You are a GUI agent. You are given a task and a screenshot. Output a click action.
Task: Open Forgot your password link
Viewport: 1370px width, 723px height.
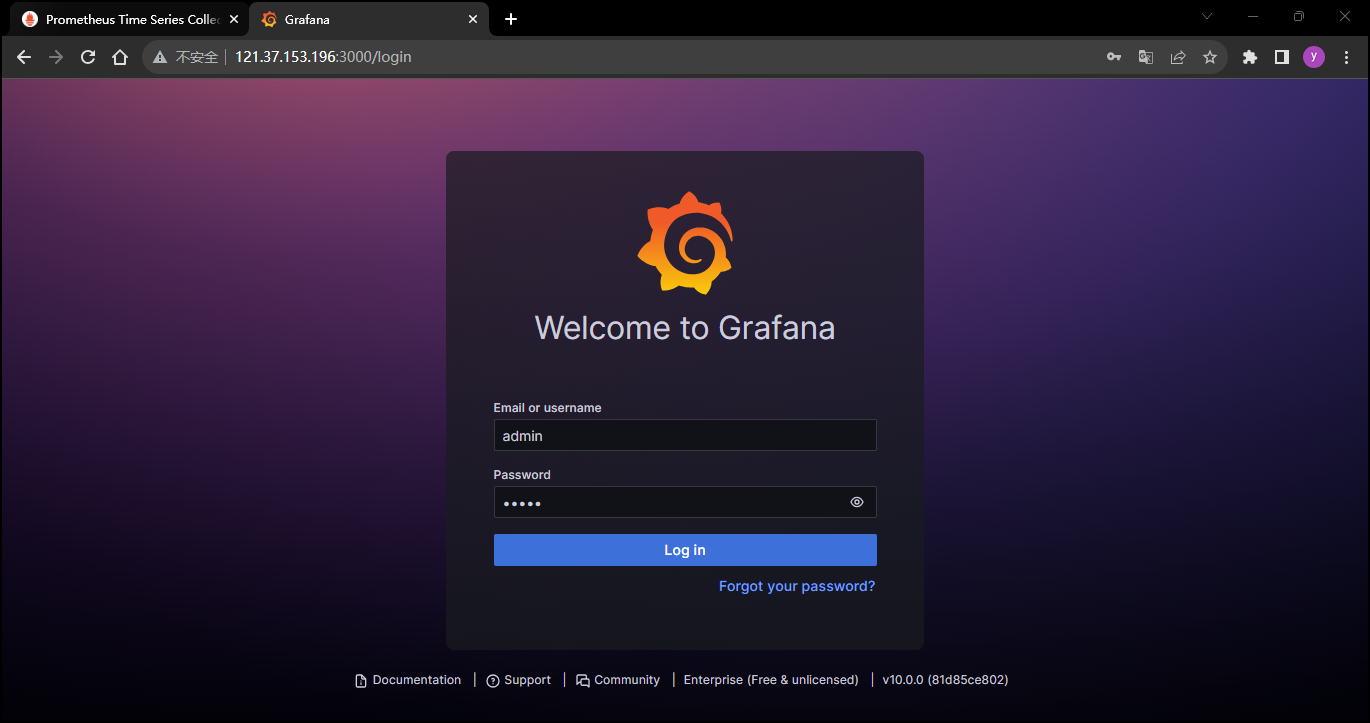click(x=797, y=586)
